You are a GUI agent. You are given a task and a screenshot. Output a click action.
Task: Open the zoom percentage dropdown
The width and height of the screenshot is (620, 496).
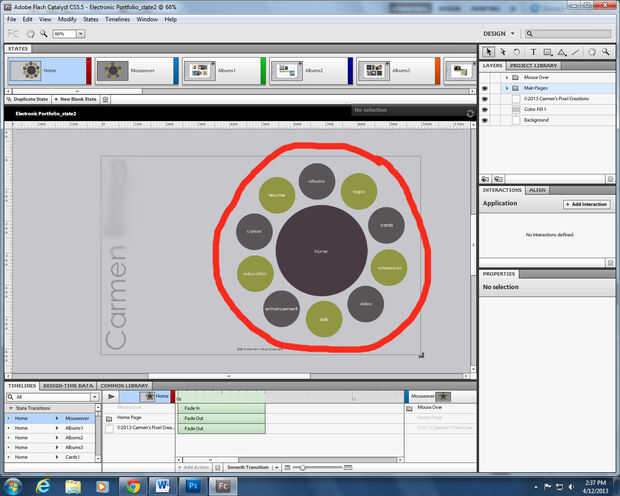tap(80, 34)
